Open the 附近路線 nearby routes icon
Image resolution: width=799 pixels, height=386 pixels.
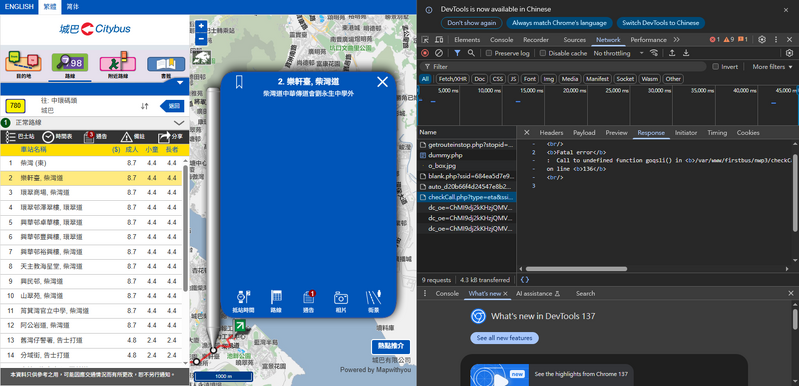[118, 65]
